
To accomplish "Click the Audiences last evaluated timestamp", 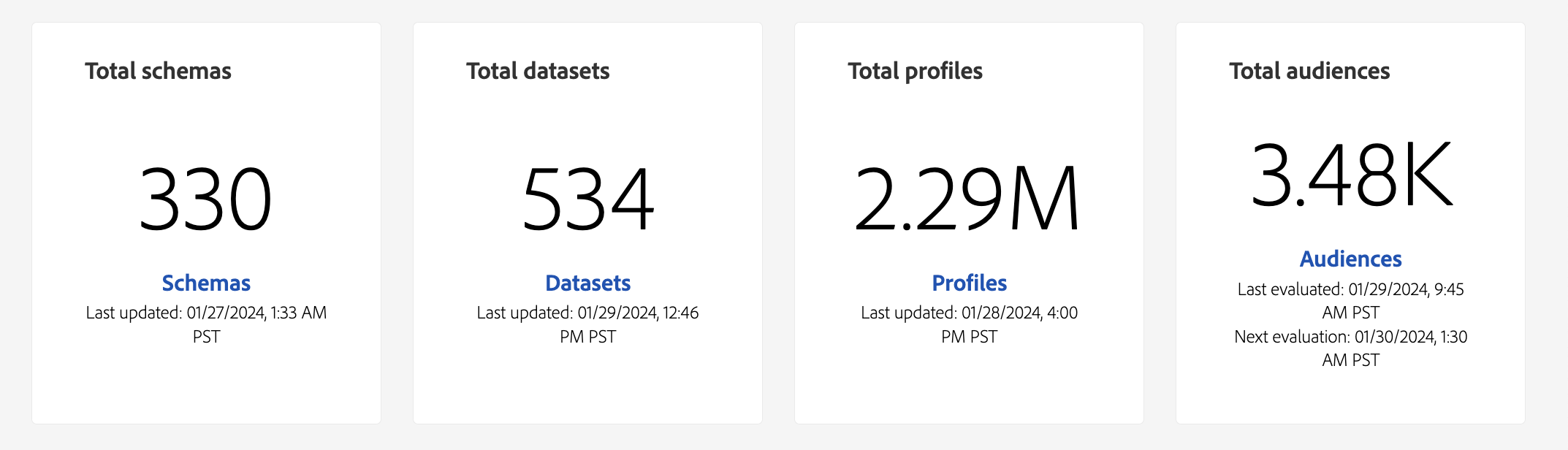I will (x=1350, y=300).
